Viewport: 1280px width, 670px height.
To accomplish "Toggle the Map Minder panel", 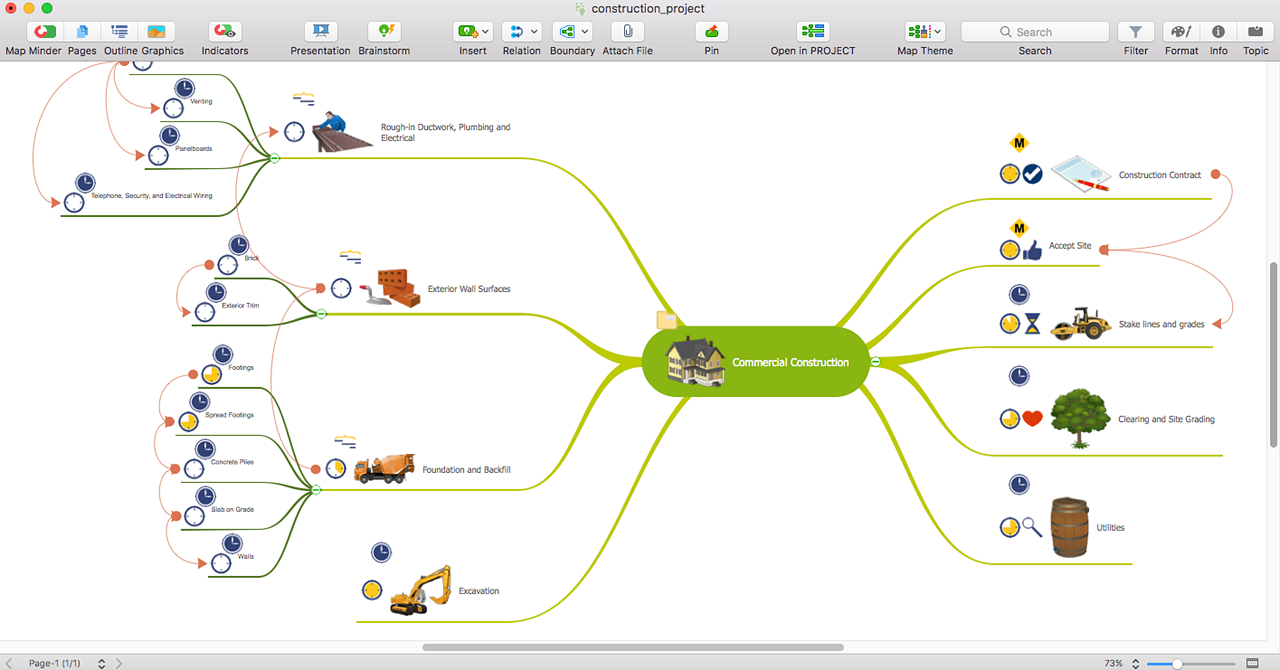I will pyautogui.click(x=45, y=32).
